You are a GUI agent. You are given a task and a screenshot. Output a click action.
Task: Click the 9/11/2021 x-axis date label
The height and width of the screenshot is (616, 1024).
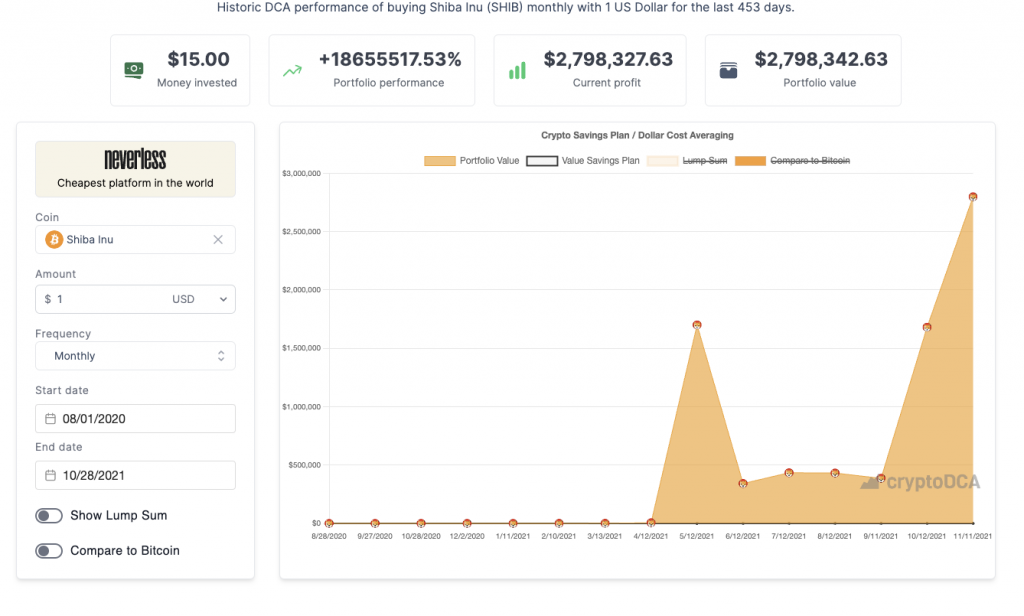tap(880, 536)
